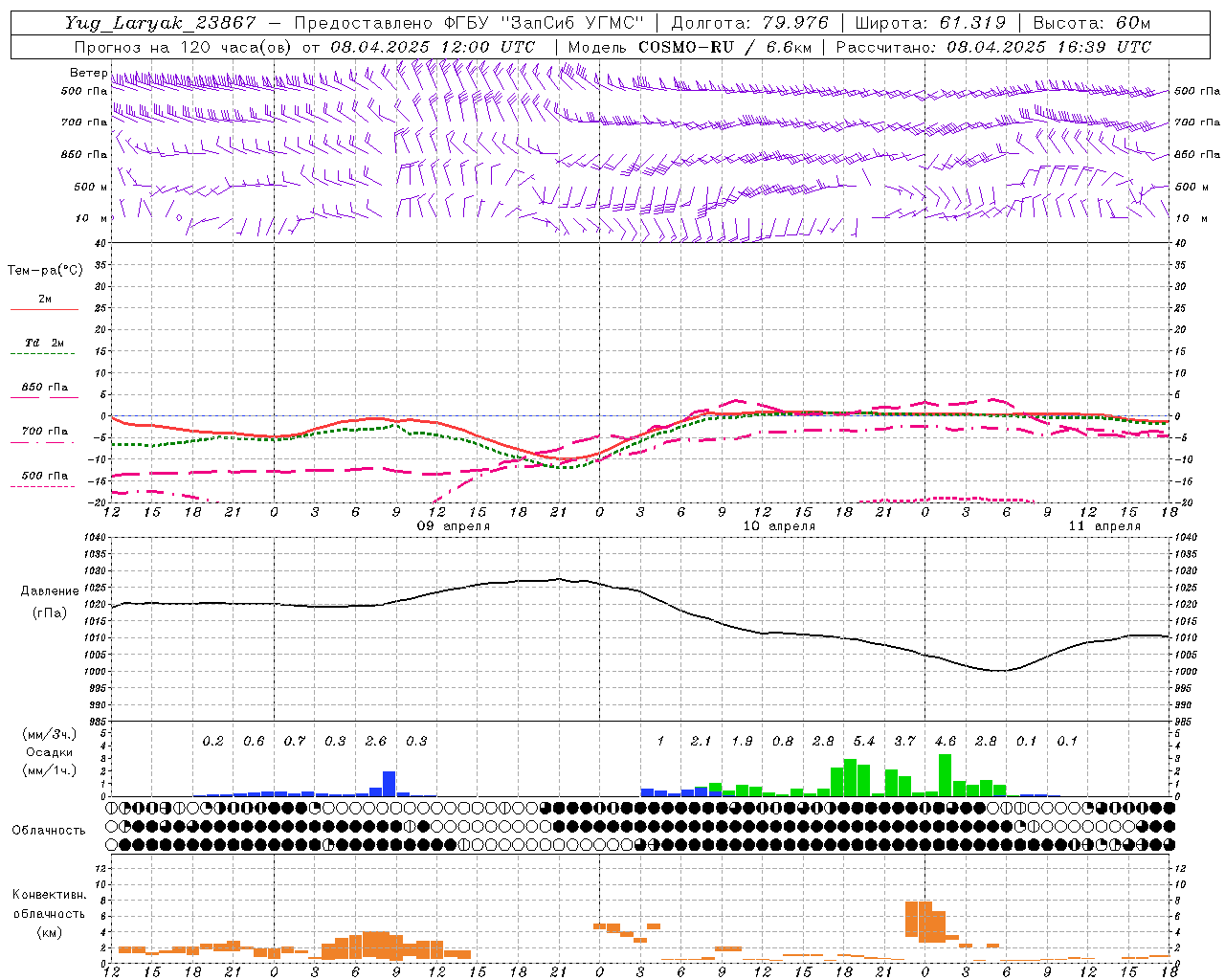The image size is (1225, 980).
Task: Select the text Предоставлено ФГБУ "ЗапСиб УГМС"
Action: tap(469, 23)
